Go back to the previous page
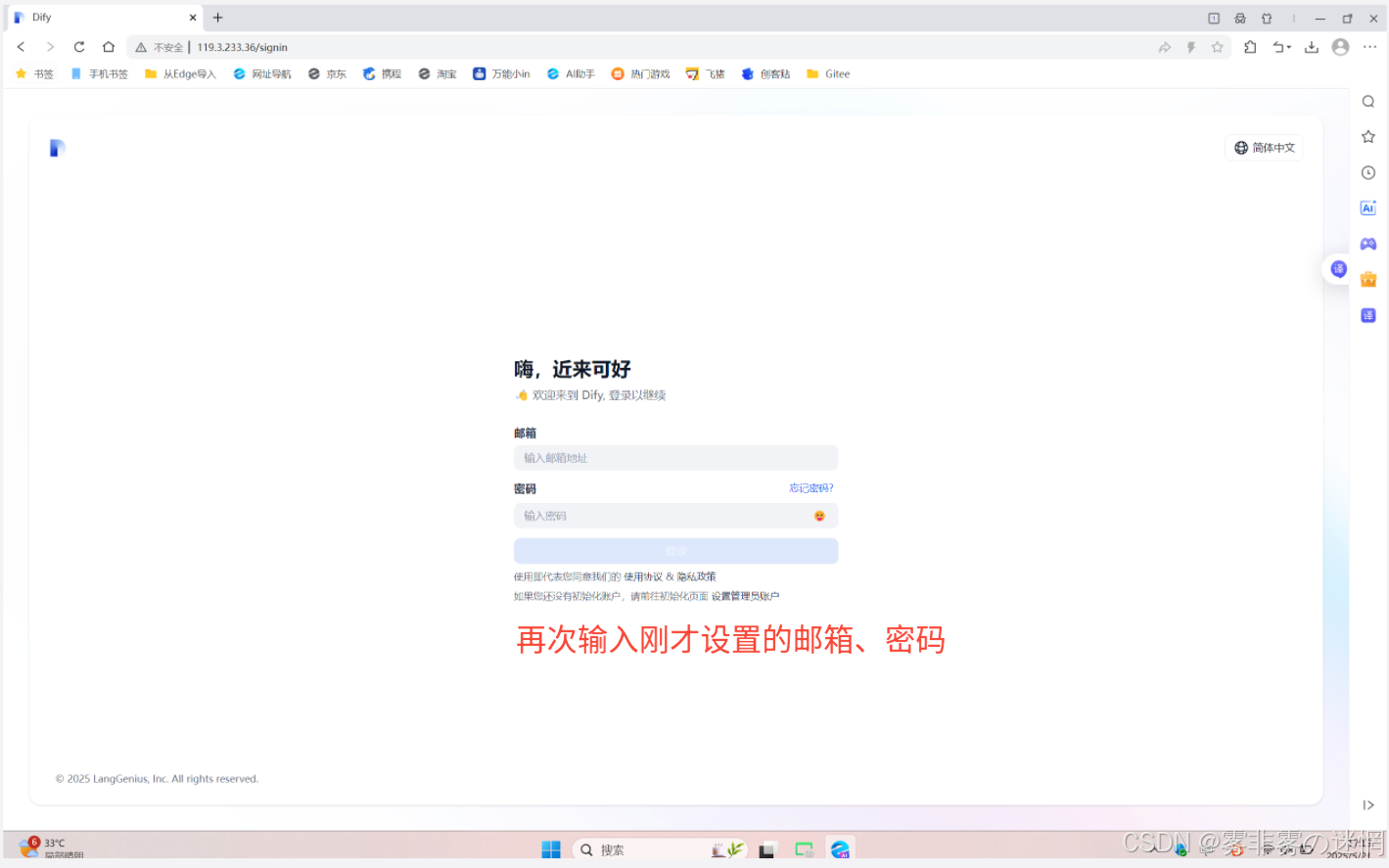This screenshot has width=1389, height=868. click(21, 47)
